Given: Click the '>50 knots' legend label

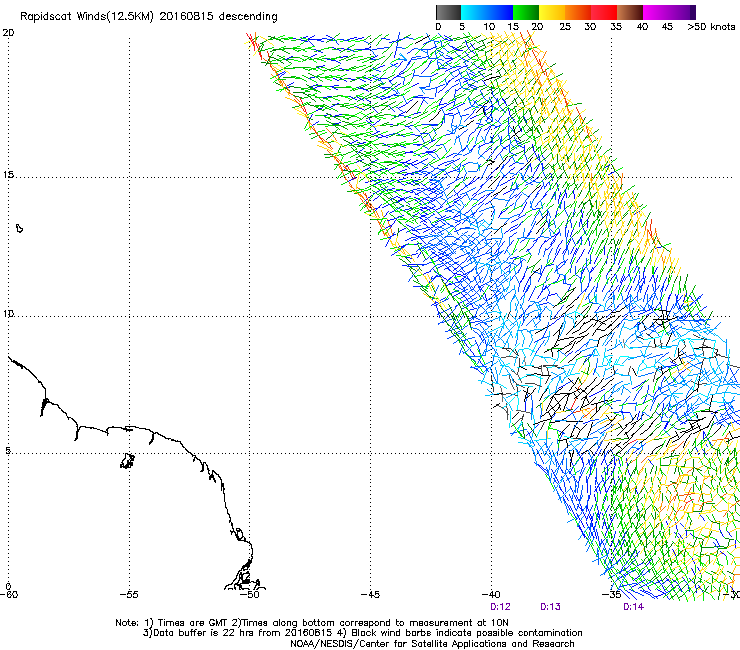Looking at the screenshot, I should [x=711, y=27].
